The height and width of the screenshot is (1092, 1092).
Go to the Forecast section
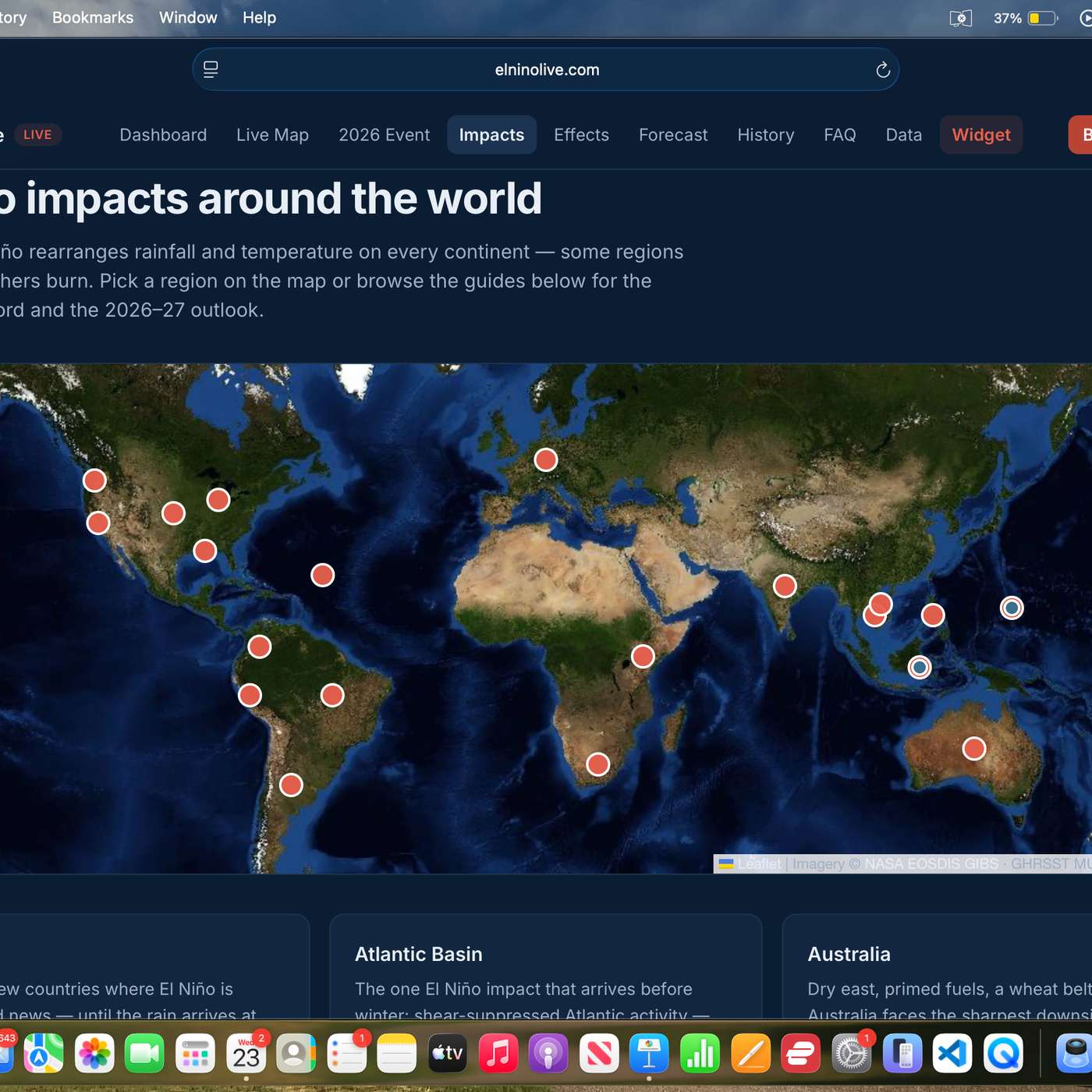(x=673, y=135)
